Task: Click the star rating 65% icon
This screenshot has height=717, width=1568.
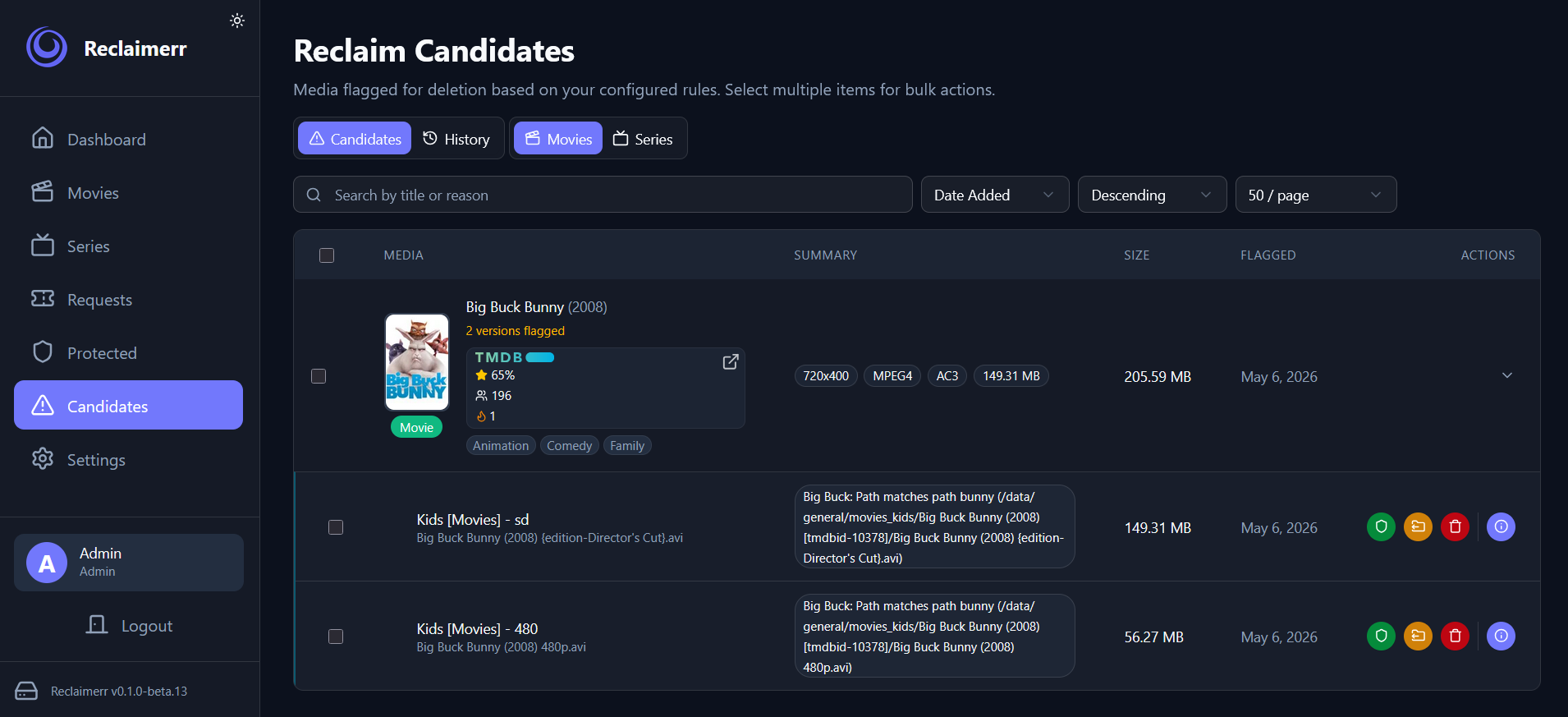Action: tap(482, 375)
